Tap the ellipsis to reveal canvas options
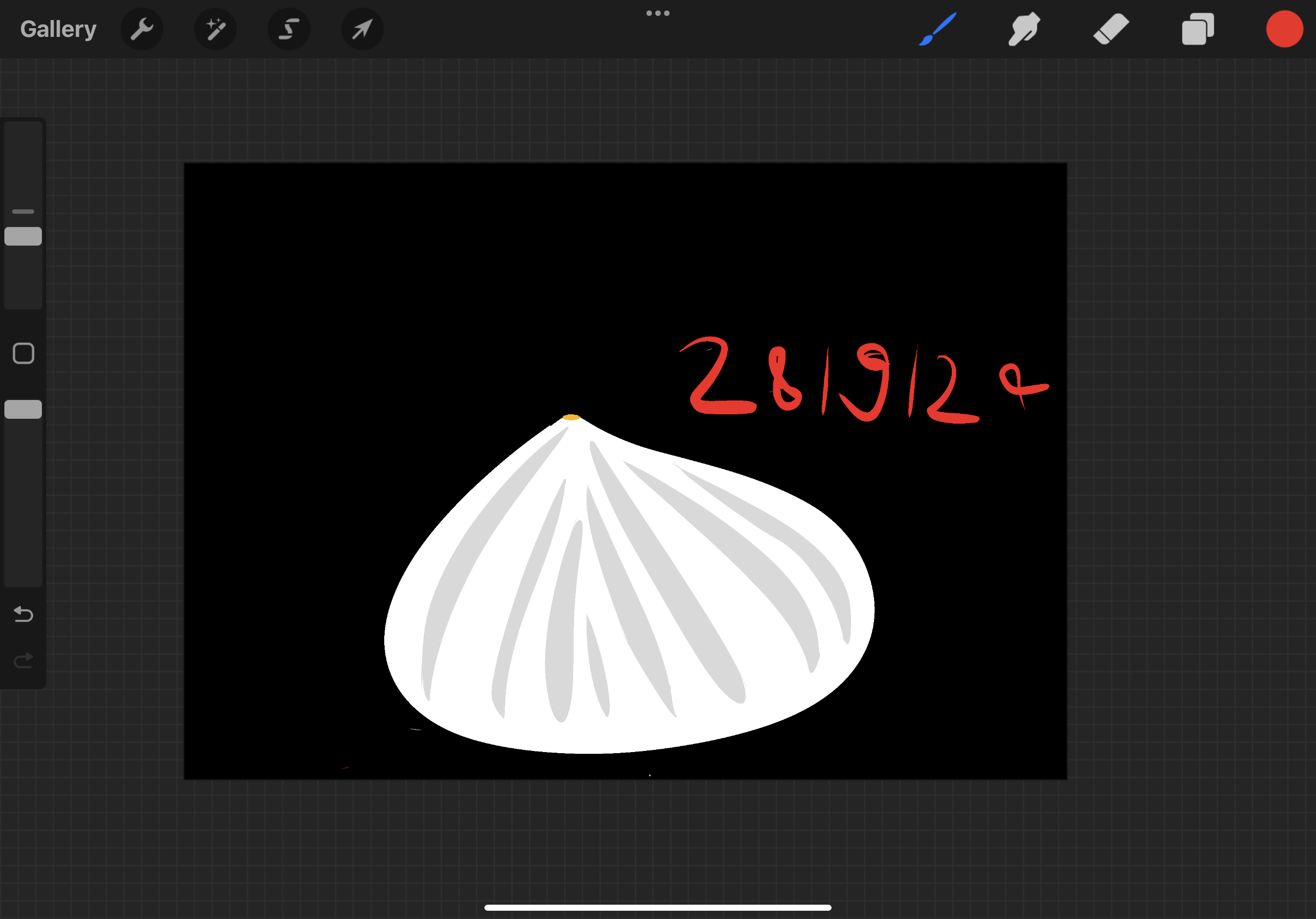Viewport: 1316px width, 919px height. coord(658,13)
